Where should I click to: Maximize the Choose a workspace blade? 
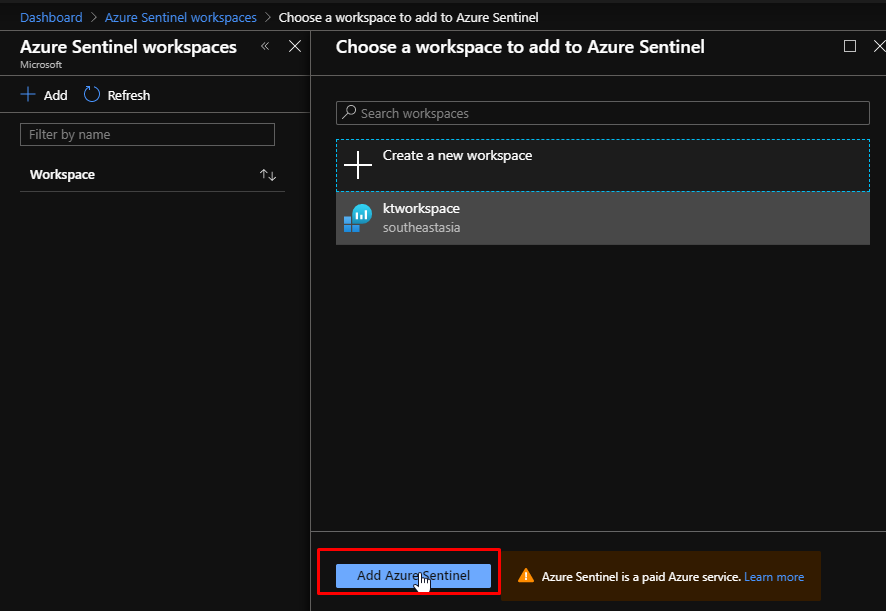(x=850, y=46)
